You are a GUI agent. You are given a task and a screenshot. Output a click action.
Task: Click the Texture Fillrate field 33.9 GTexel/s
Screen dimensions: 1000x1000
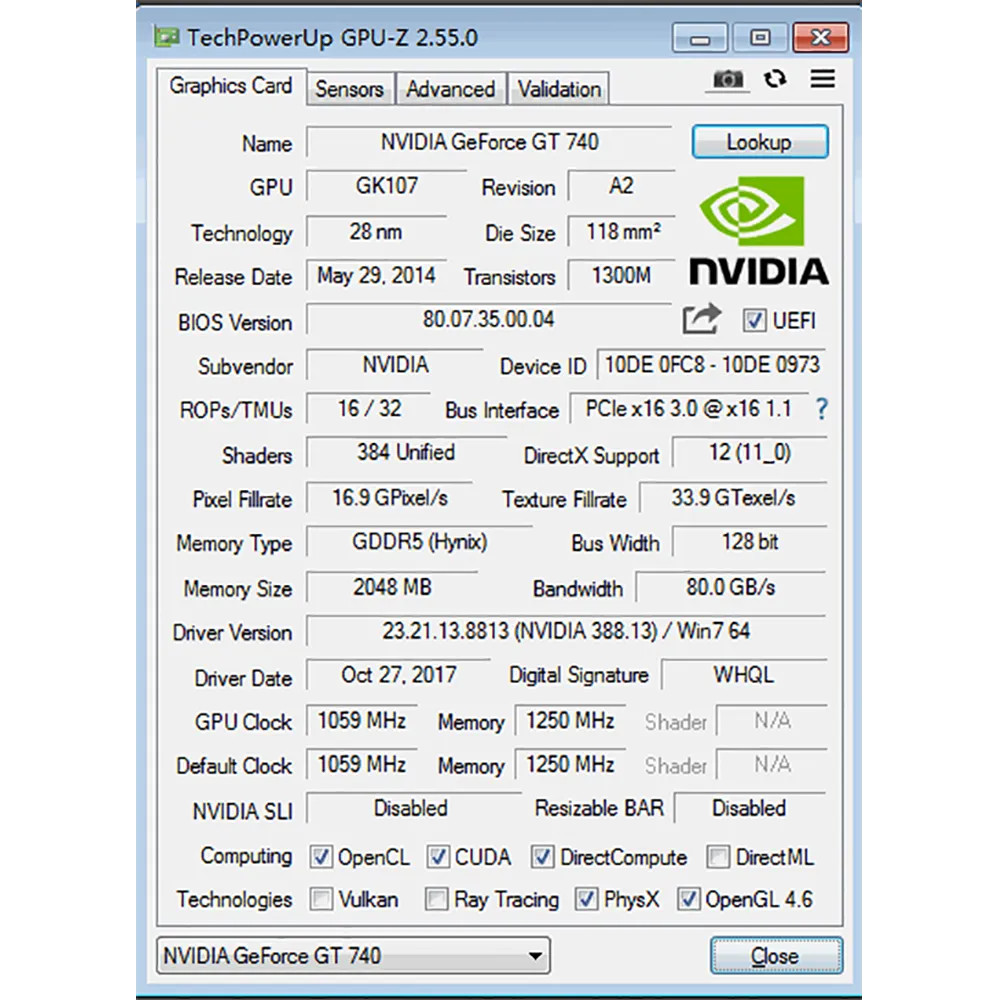click(733, 497)
